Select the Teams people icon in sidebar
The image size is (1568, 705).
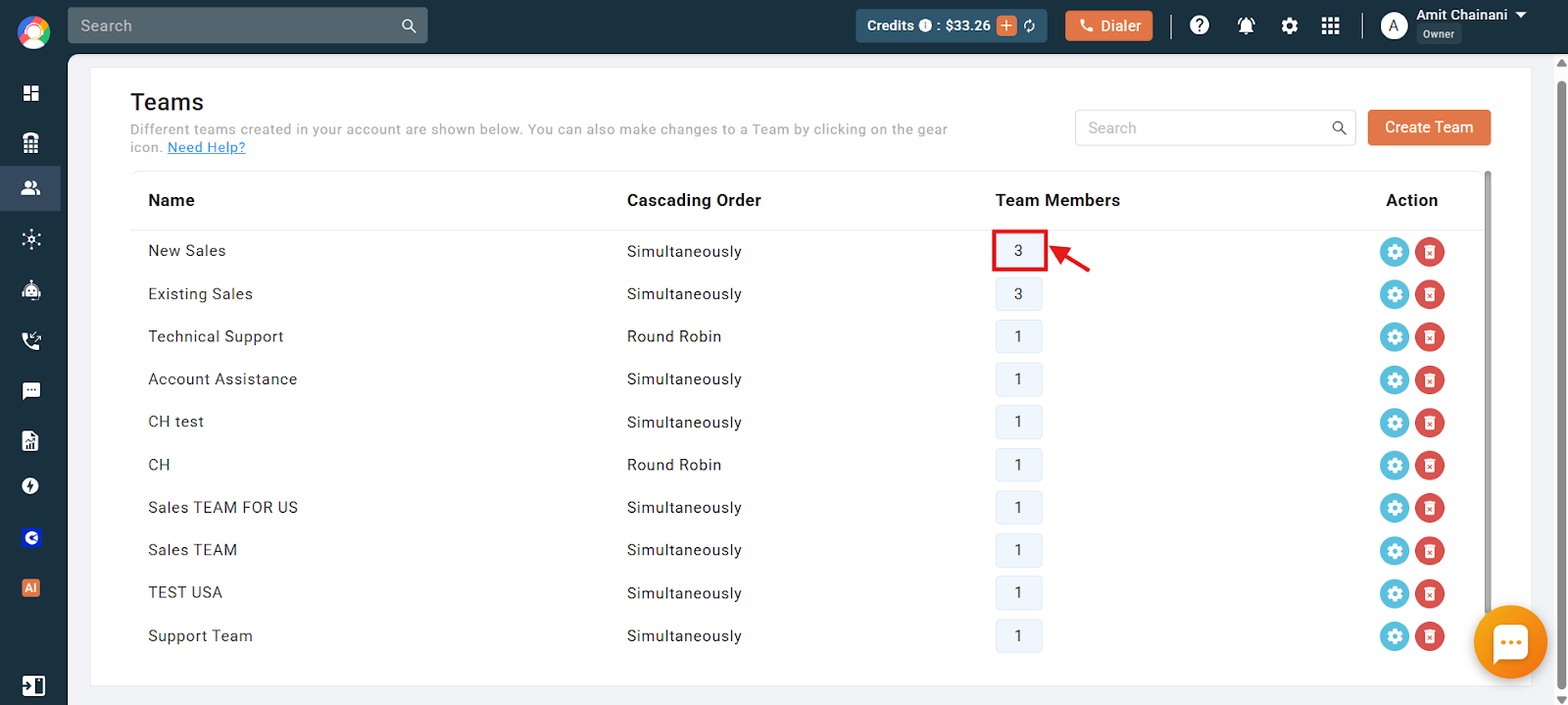[x=31, y=187]
